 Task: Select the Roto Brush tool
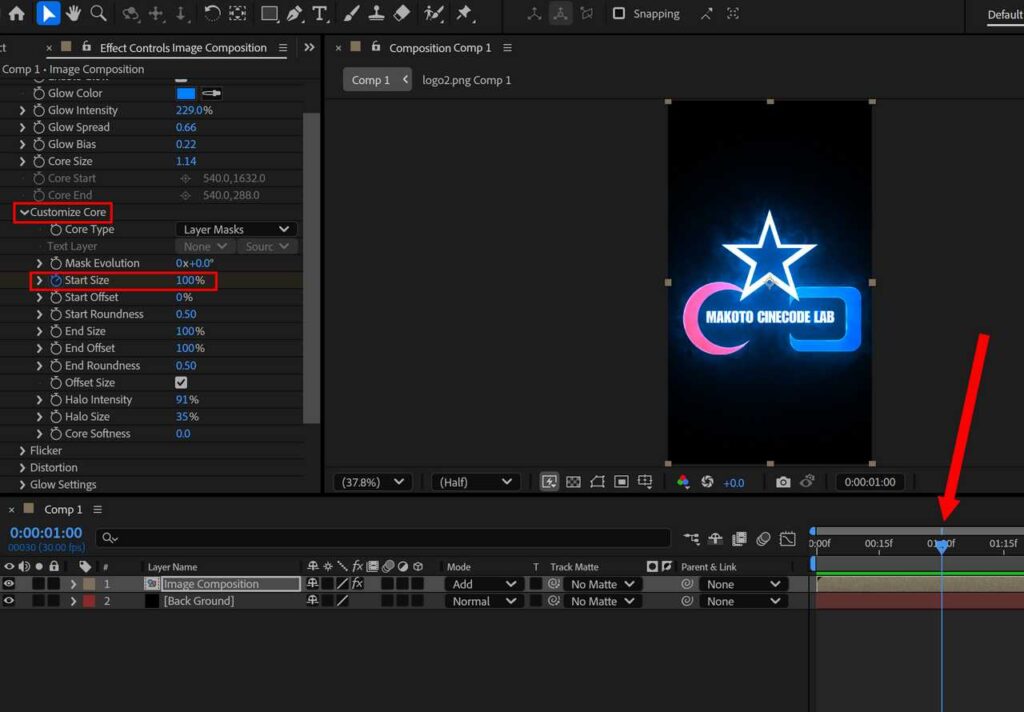coord(433,13)
